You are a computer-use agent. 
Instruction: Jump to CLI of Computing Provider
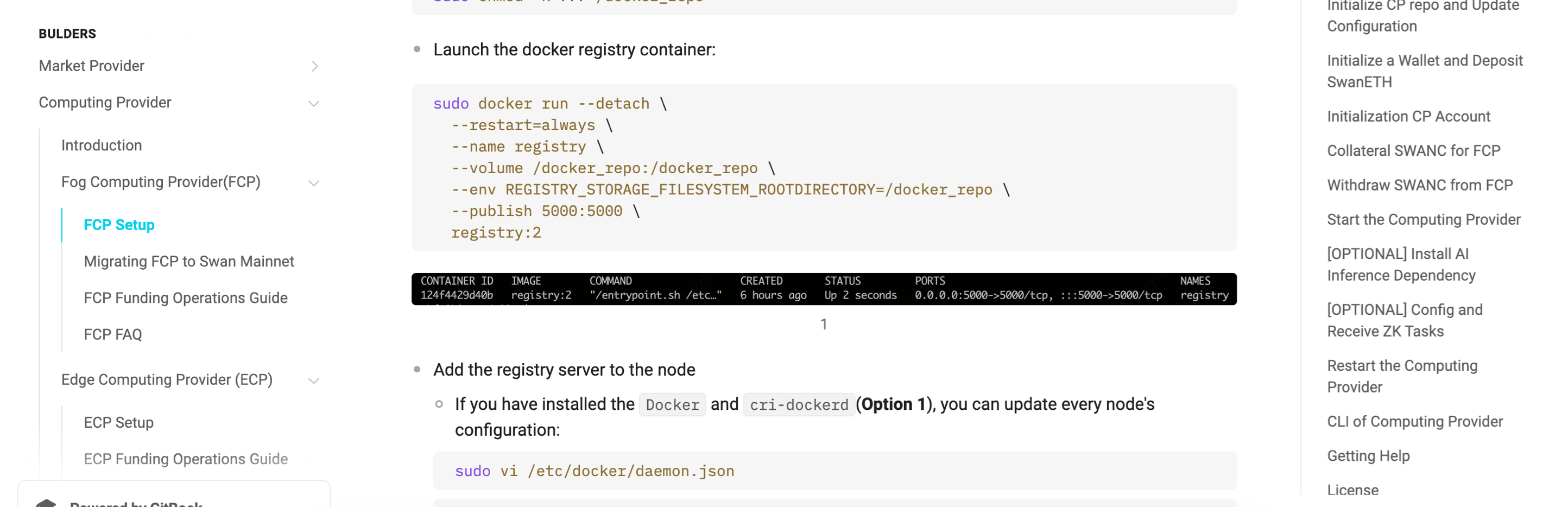(1414, 421)
